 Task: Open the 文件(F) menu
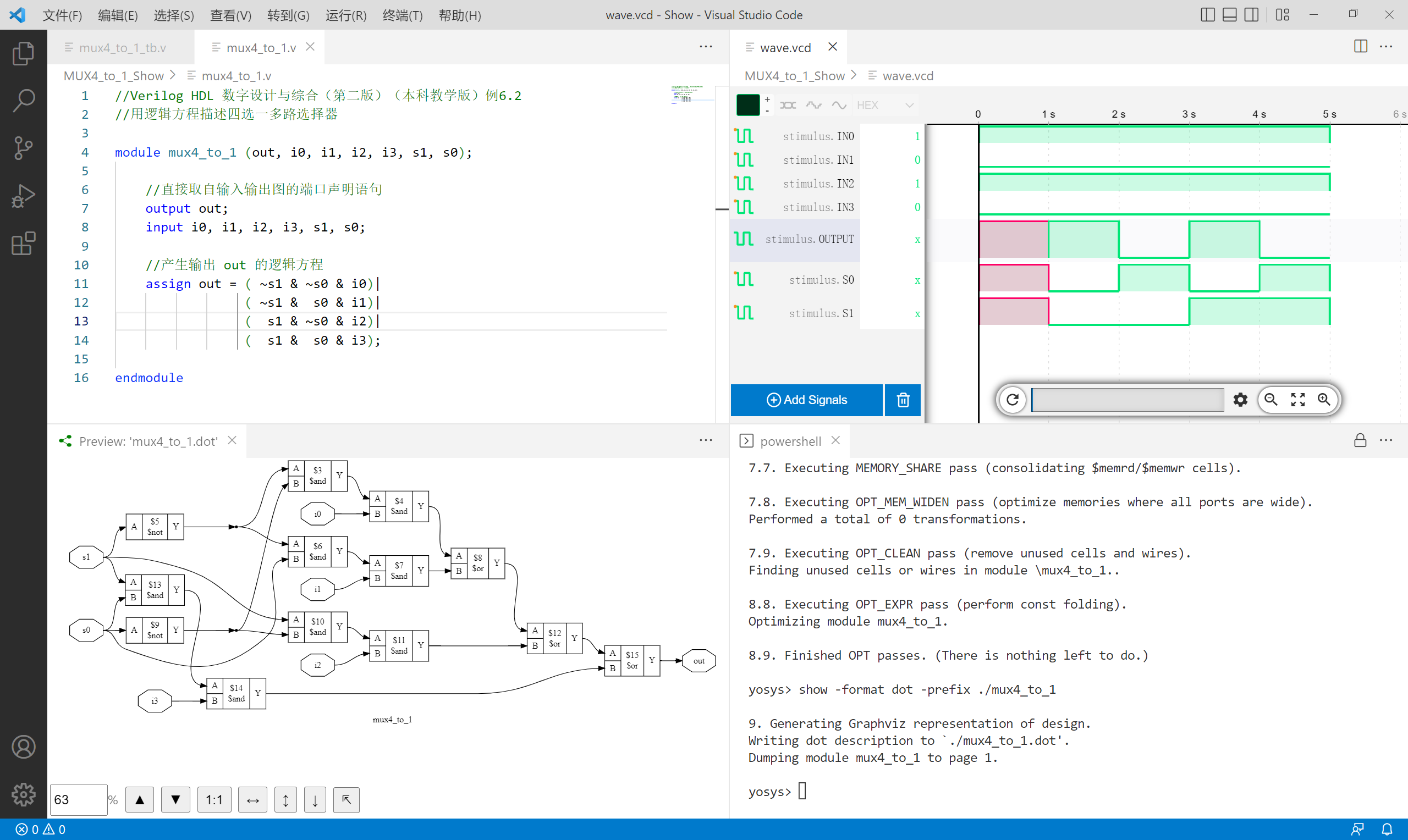(62, 15)
